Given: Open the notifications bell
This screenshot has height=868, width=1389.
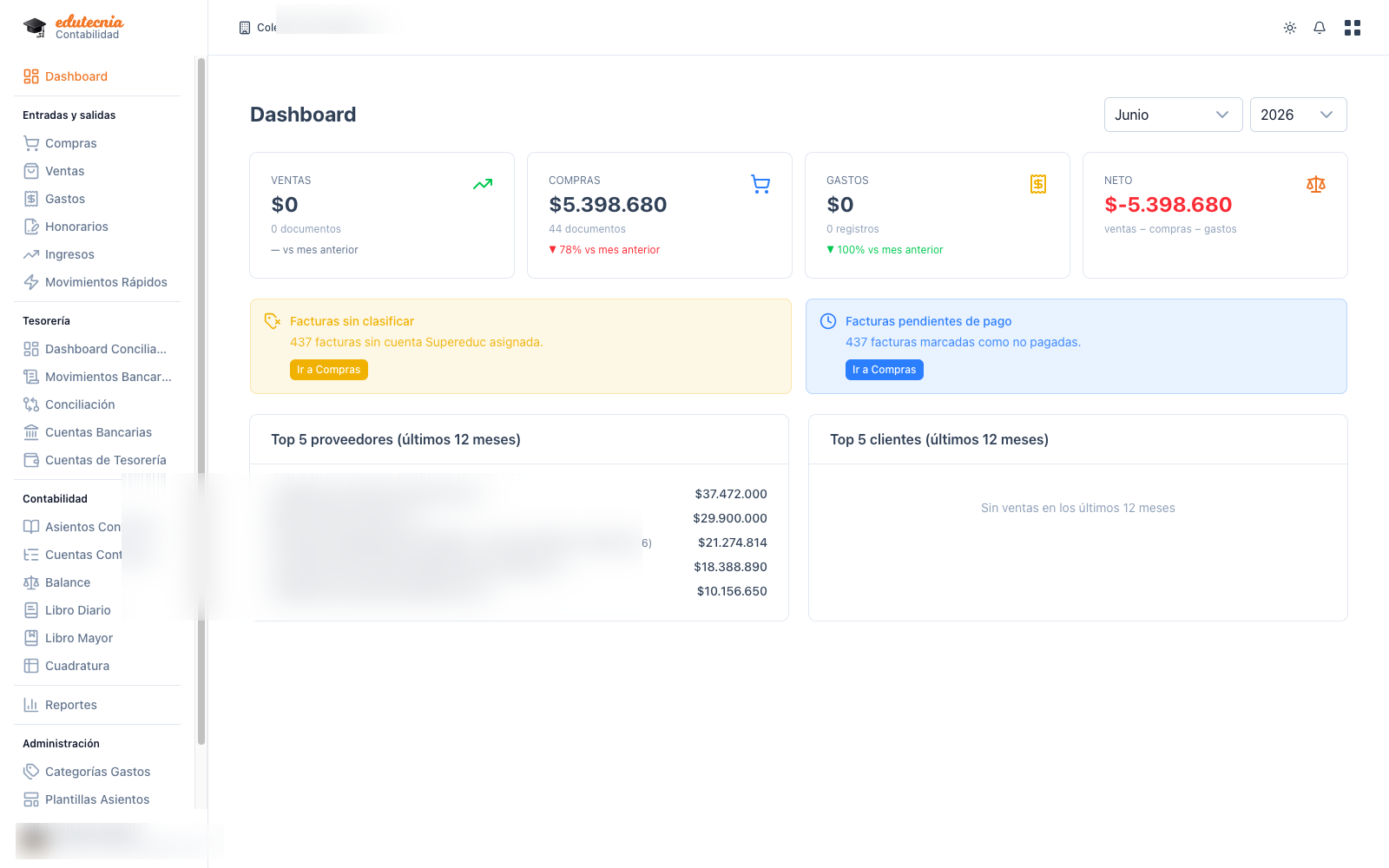Looking at the screenshot, I should [1320, 28].
